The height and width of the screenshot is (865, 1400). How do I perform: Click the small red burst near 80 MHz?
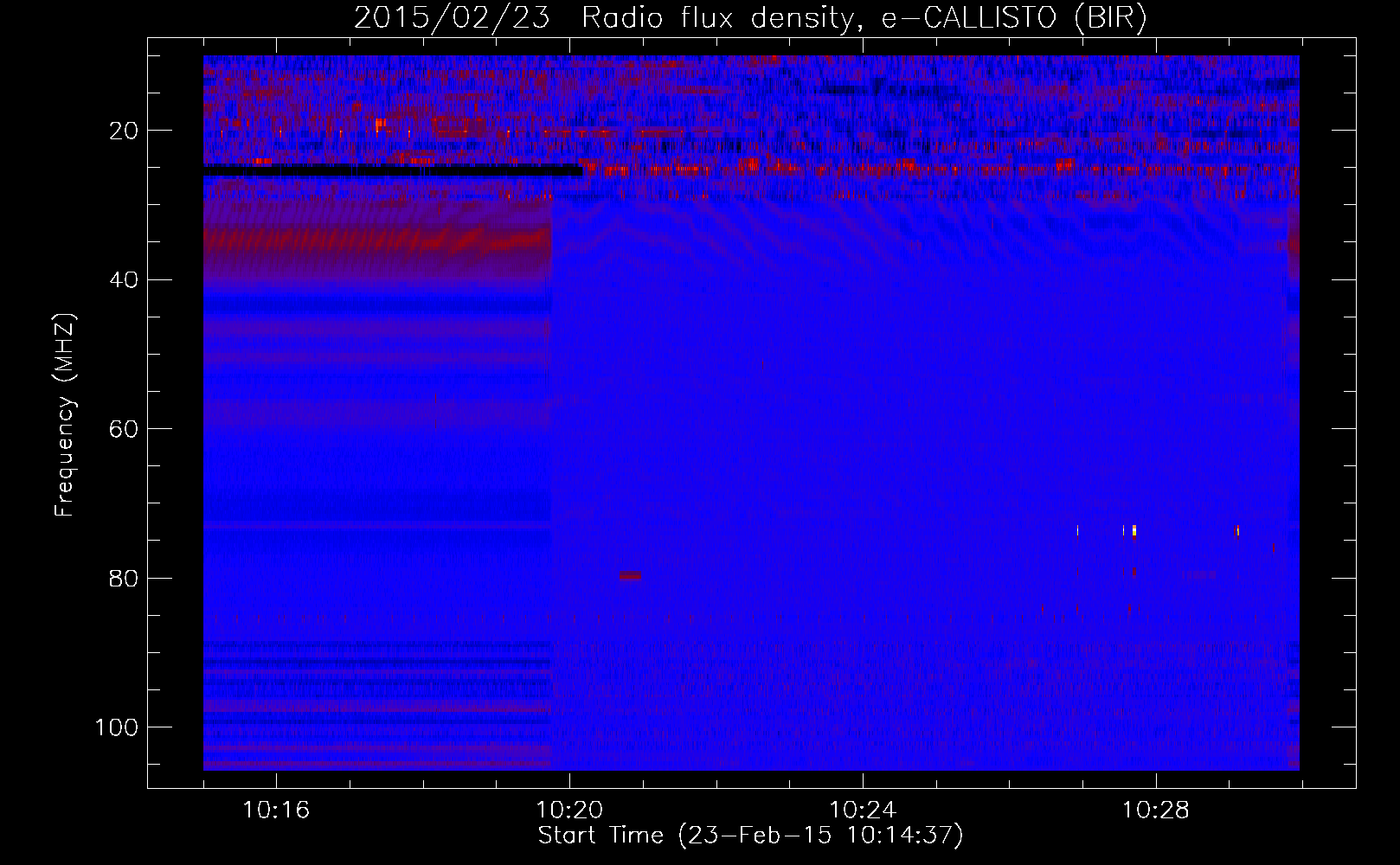point(630,575)
